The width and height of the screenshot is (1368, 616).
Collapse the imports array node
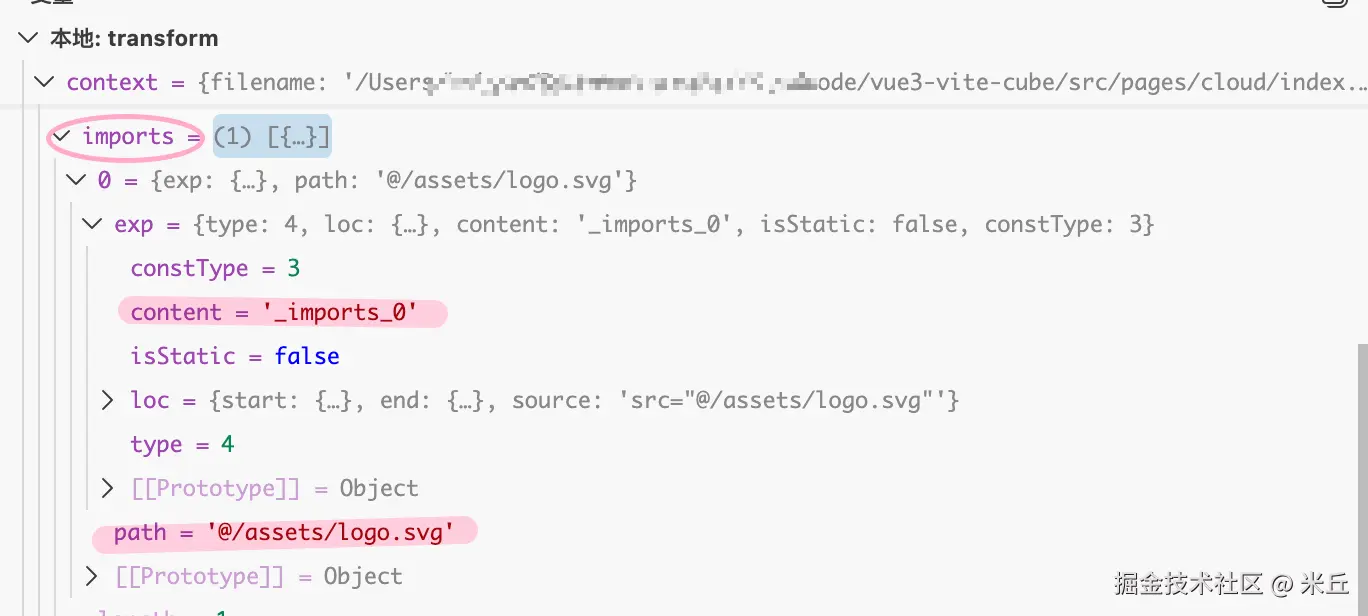pyautogui.click(x=62, y=136)
